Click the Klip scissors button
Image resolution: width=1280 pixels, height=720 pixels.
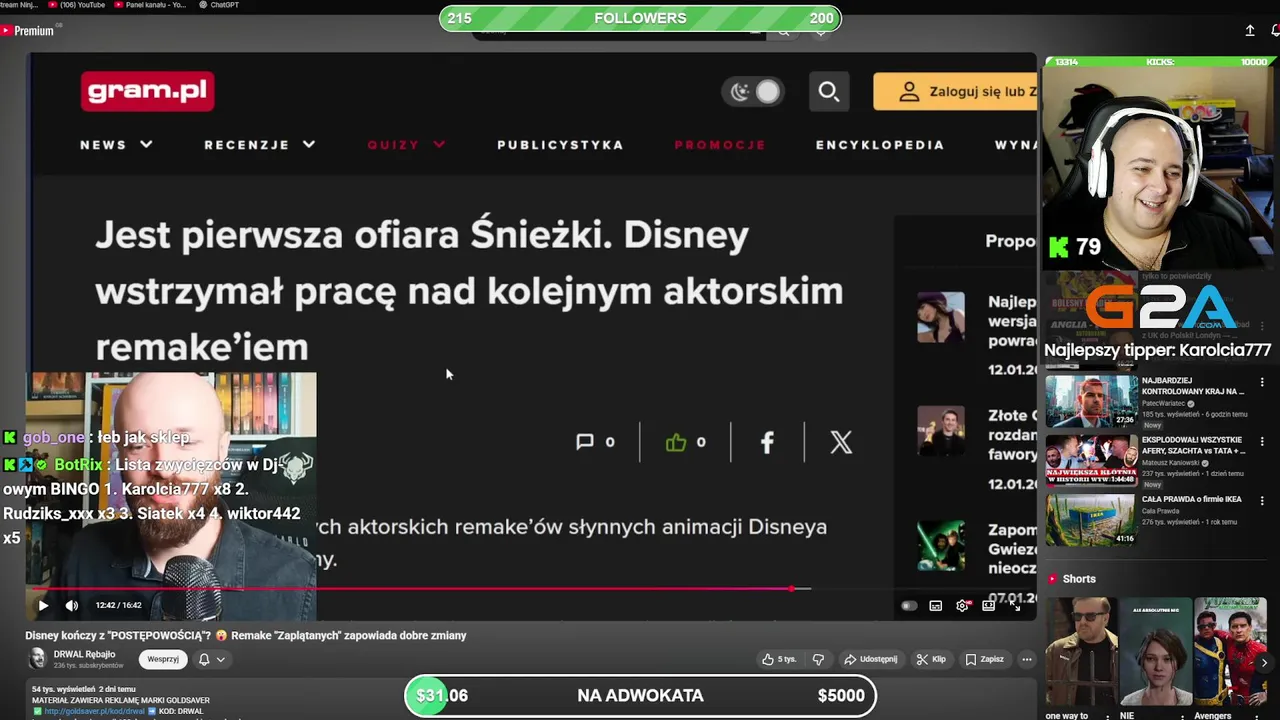coord(931,659)
